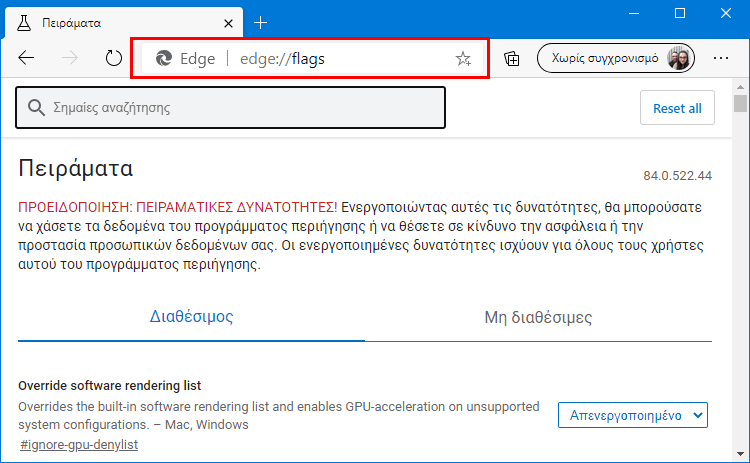Image resolution: width=750 pixels, height=463 pixels.
Task: Close the Edge window
Action: pyautogui.click(x=726, y=13)
